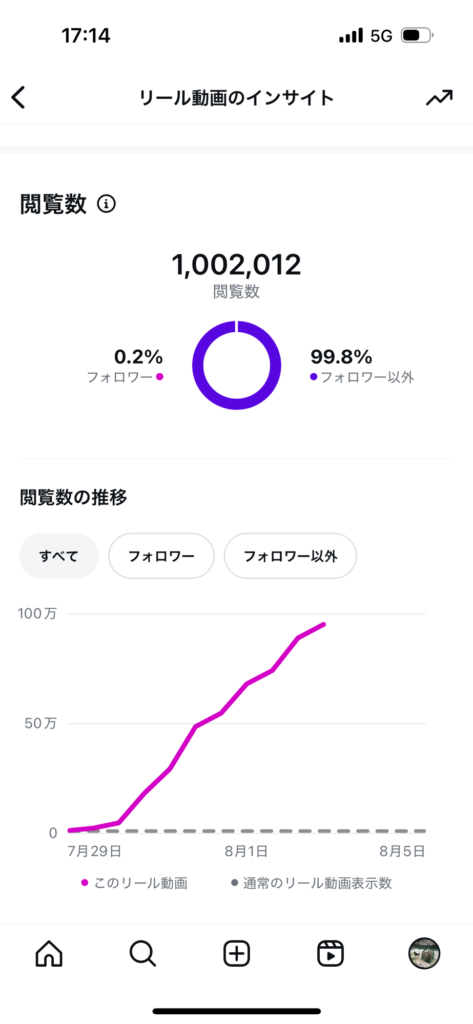Open the trending arrow insights icon
Image resolution: width=473 pixels, height=1024 pixels.
point(439,98)
